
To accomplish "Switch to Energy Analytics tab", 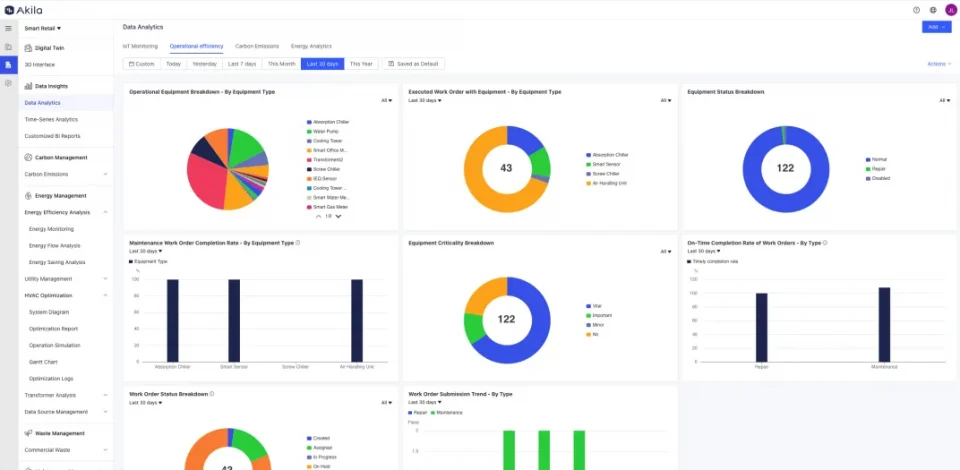I will point(311,46).
